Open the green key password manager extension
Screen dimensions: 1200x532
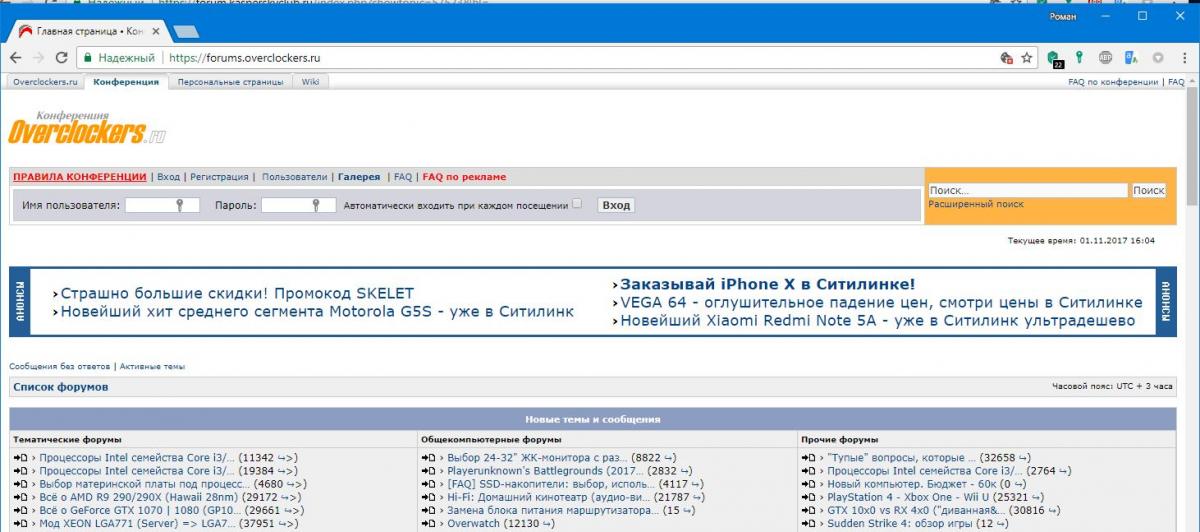point(1080,58)
